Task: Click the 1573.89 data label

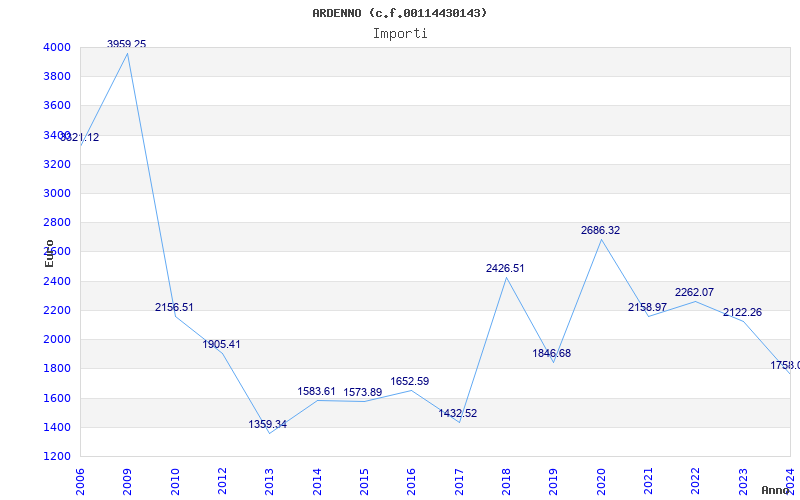Action: click(x=363, y=392)
